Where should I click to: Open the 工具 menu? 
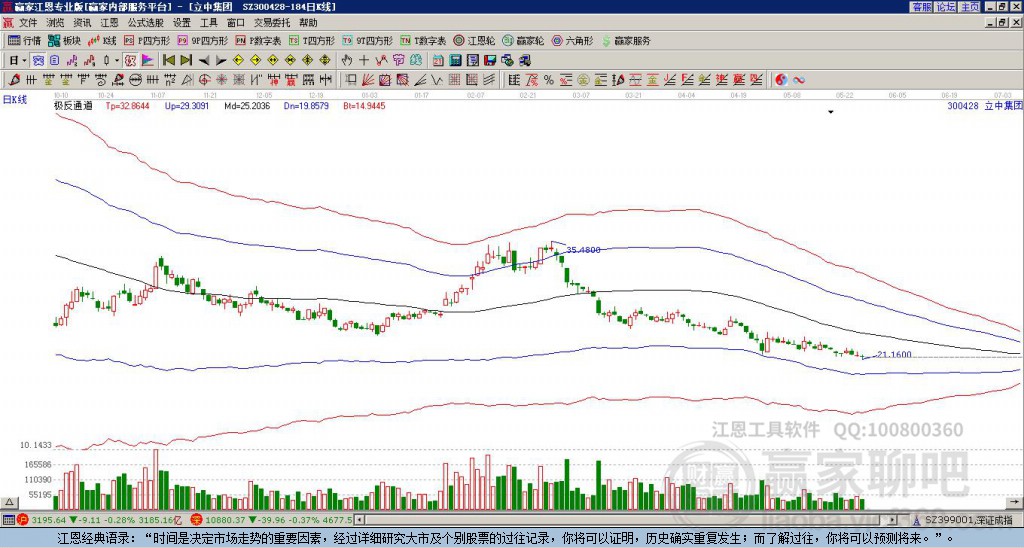pos(208,23)
